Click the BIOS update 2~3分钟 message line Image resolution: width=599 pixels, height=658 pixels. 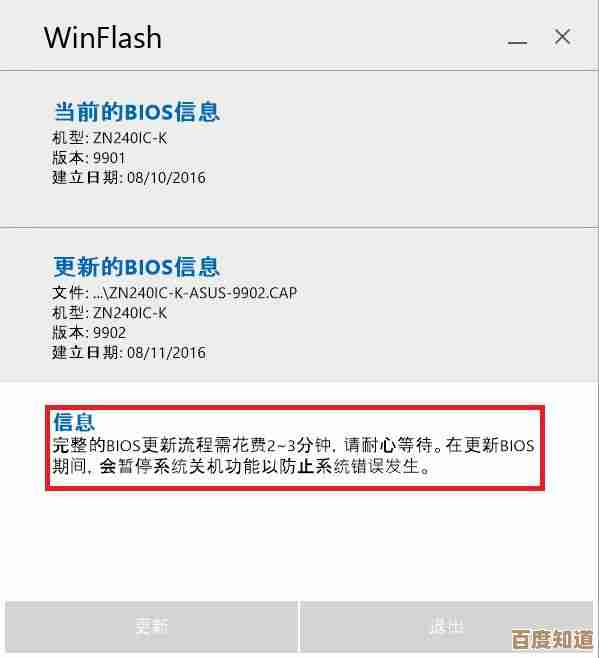pos(293,445)
